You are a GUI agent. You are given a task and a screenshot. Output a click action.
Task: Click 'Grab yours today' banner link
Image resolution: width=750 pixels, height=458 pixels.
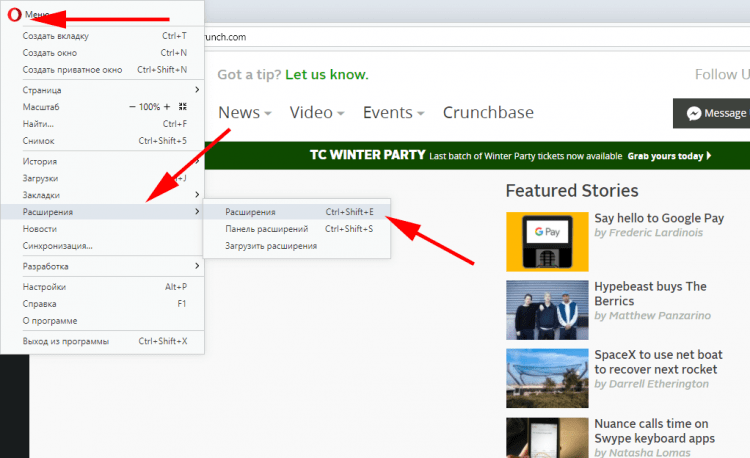[x=669, y=156]
